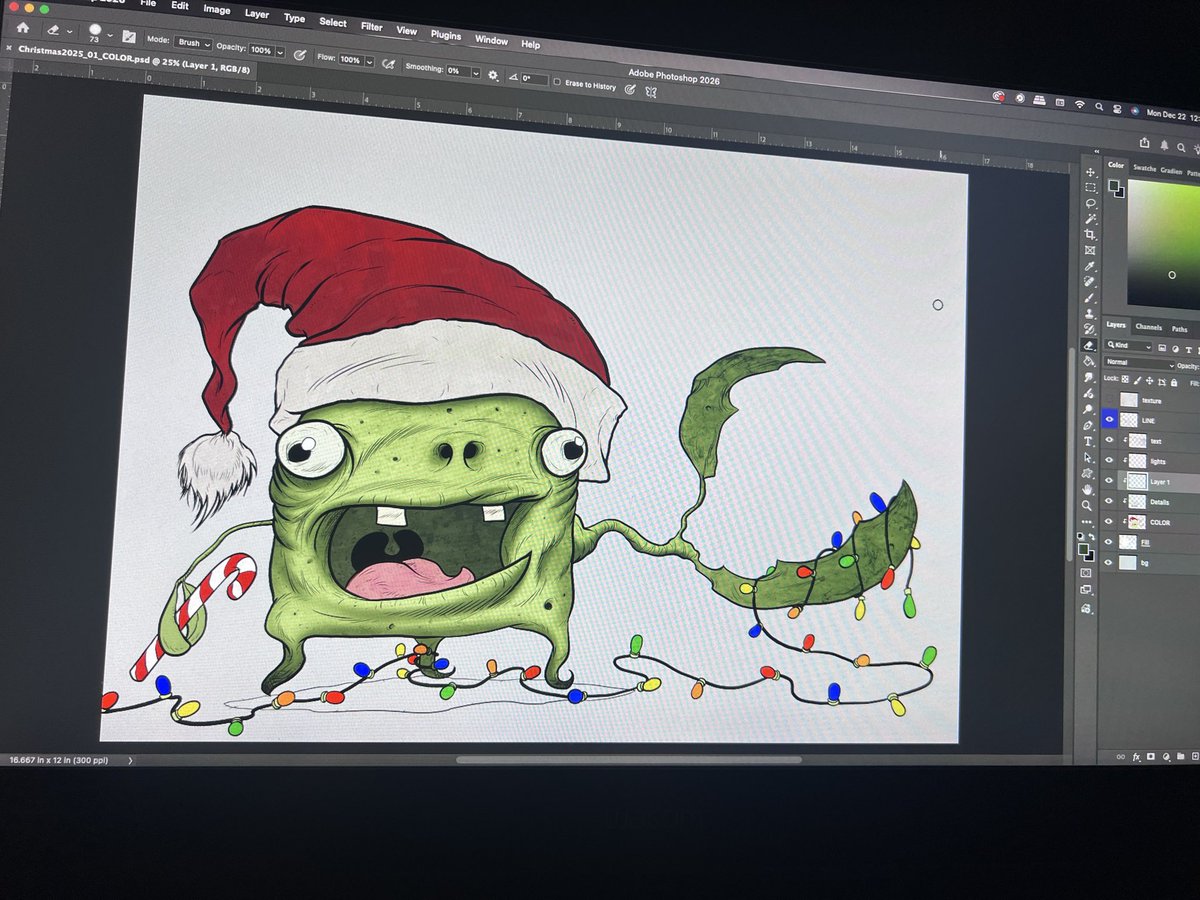Click foreground color swatch in toolbar
The height and width of the screenshot is (900, 1200).
[1083, 547]
